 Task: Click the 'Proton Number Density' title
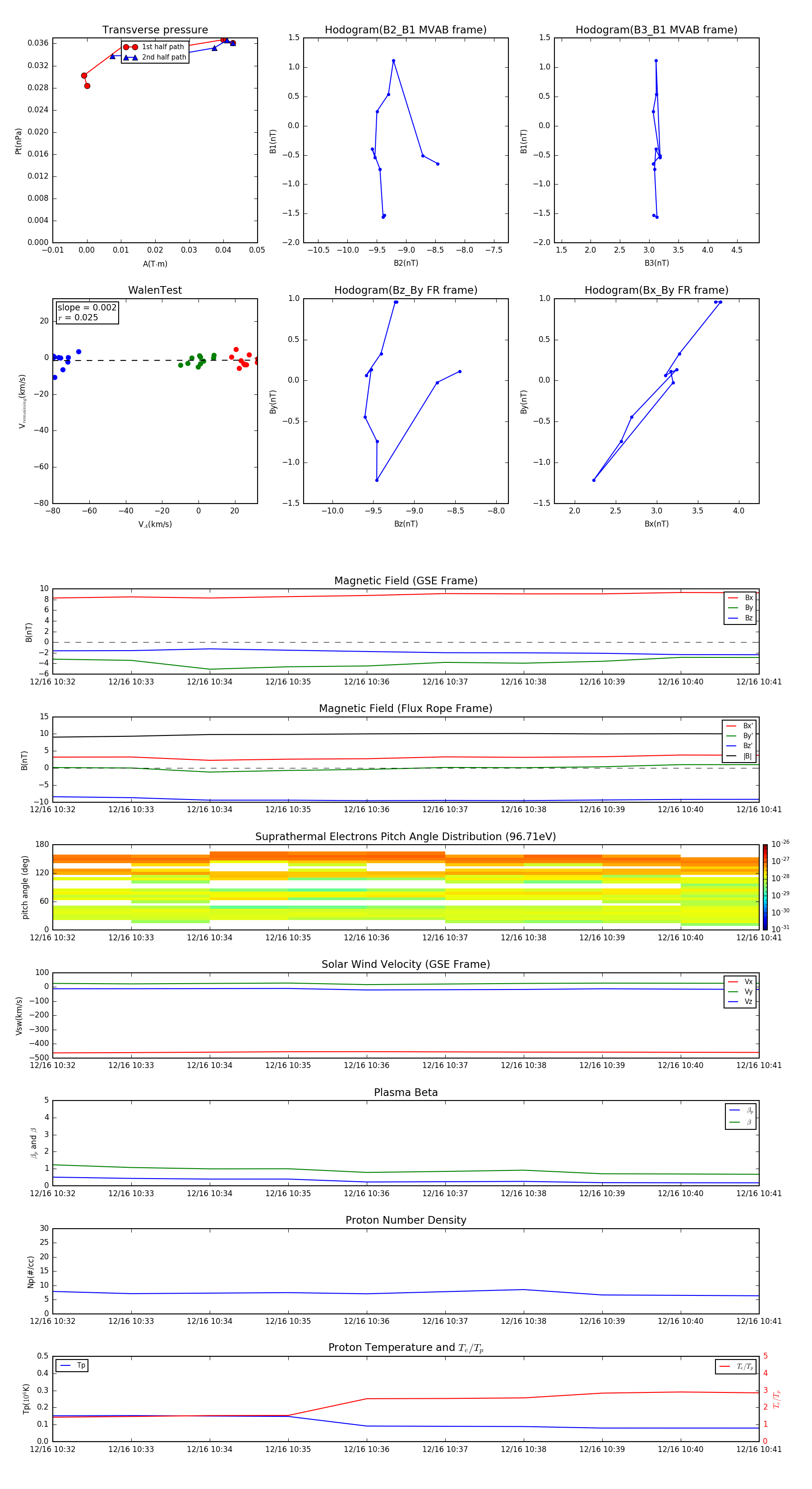(406, 1220)
